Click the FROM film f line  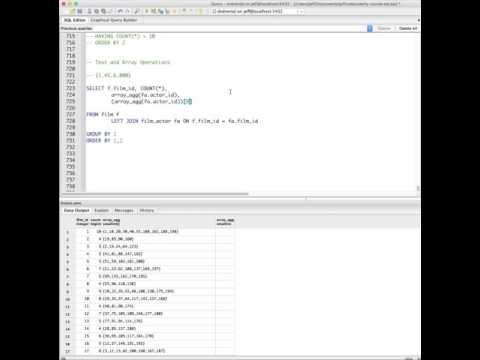[103, 114]
